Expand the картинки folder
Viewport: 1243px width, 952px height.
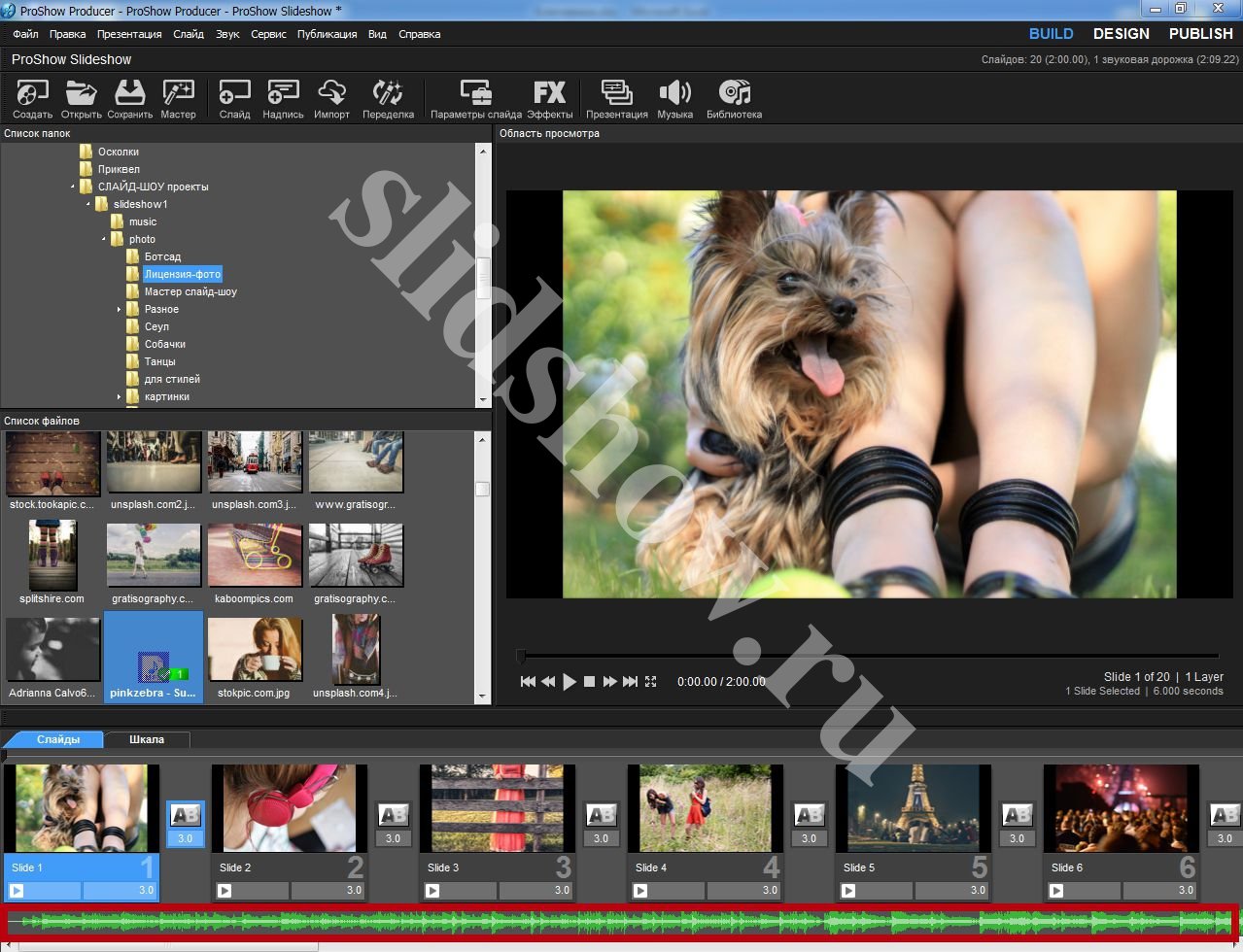pos(120,396)
